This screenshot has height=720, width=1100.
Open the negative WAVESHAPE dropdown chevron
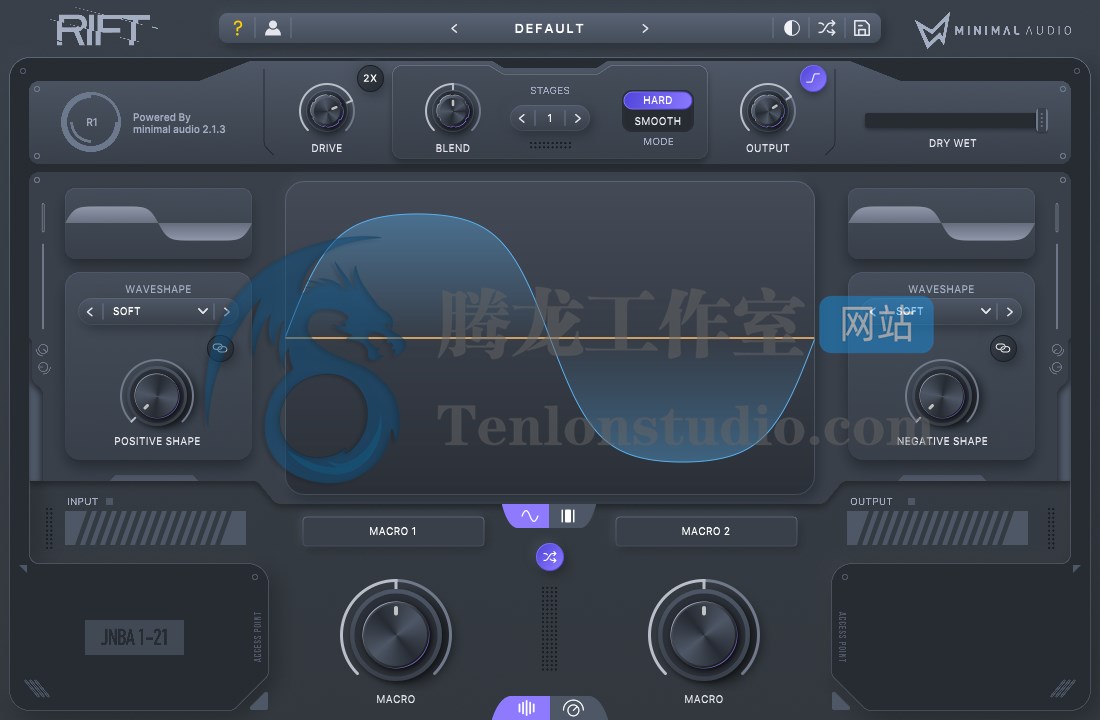(x=986, y=311)
